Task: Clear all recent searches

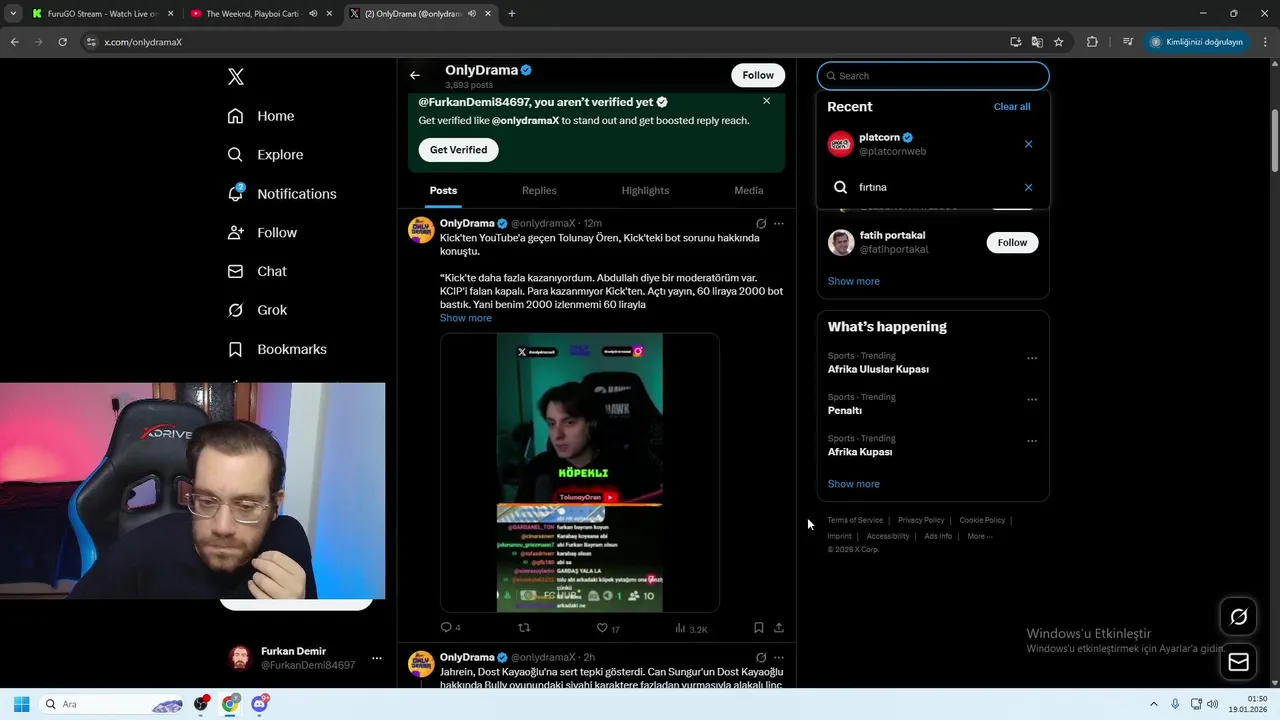Action: click(x=1012, y=107)
